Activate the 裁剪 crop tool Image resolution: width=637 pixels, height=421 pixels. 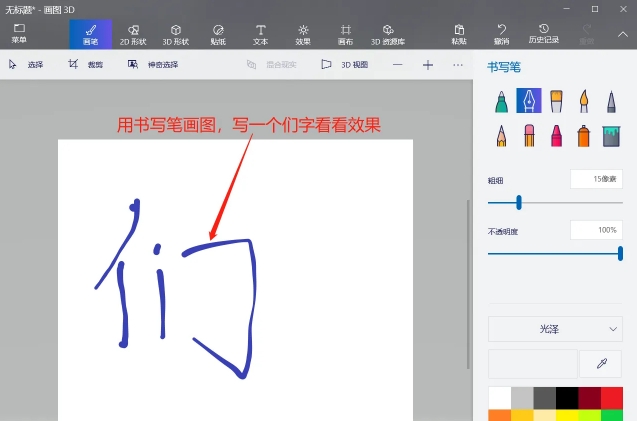pos(85,64)
